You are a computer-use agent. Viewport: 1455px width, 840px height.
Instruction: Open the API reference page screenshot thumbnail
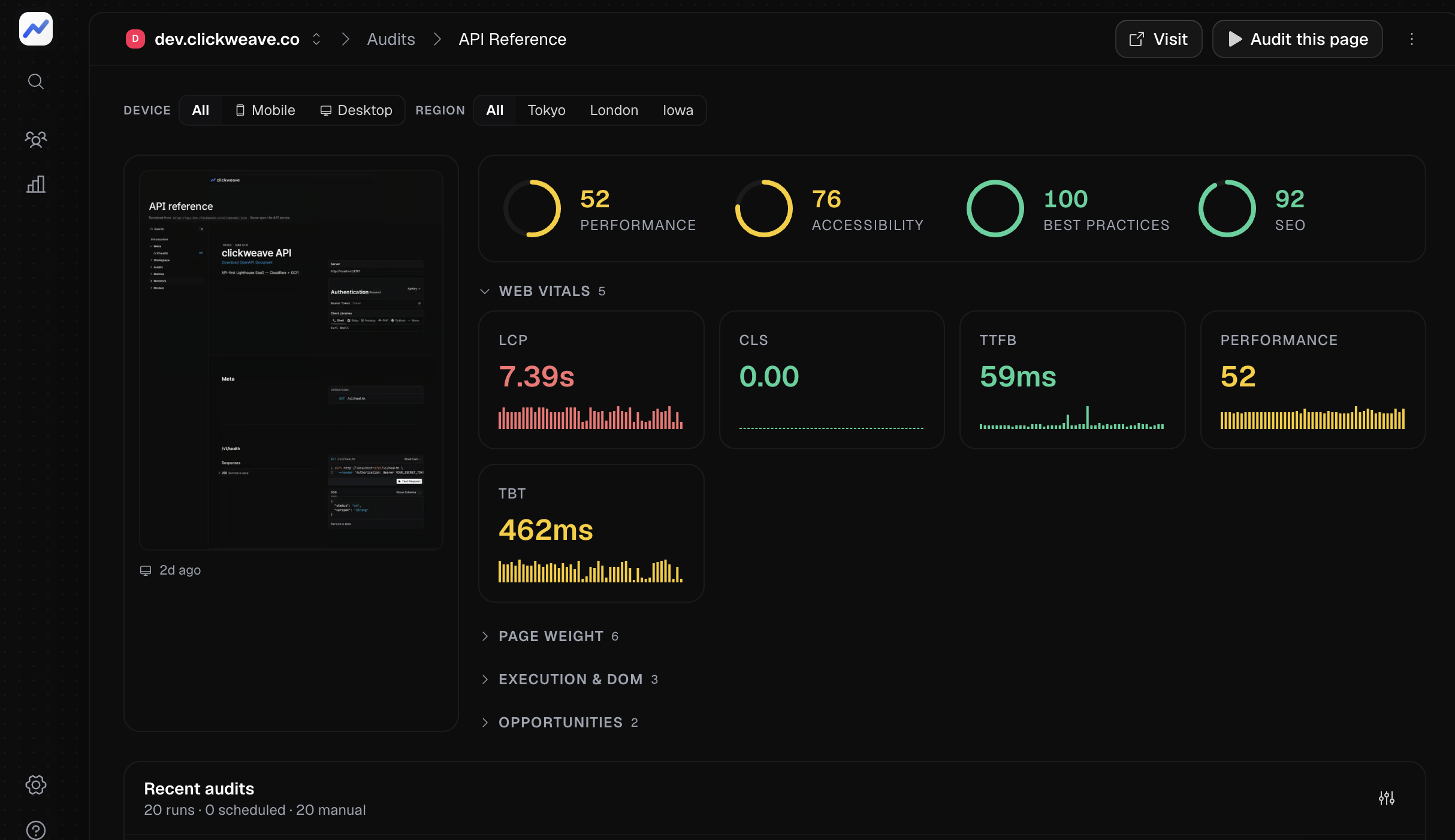coord(291,360)
